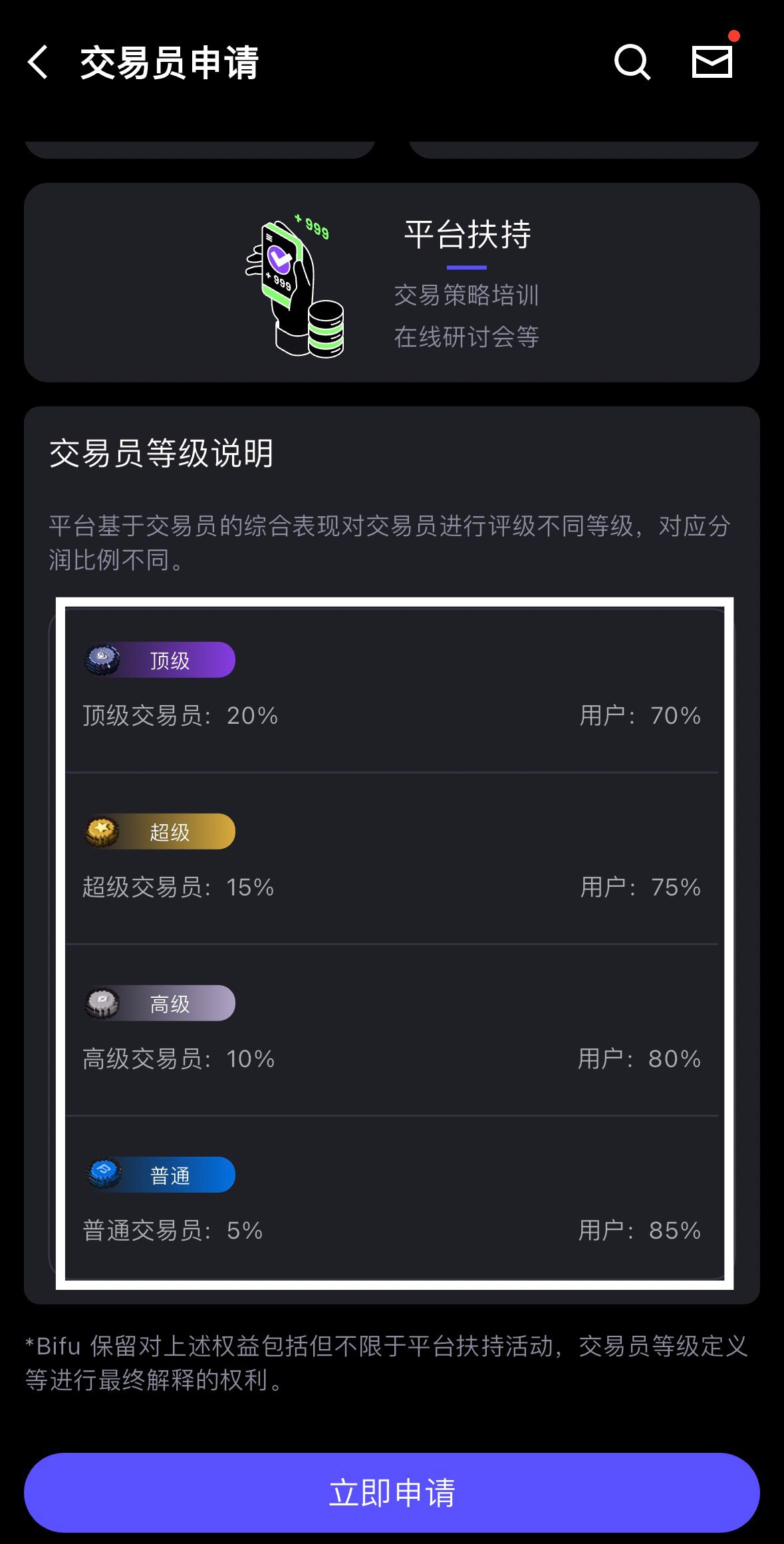
Task: Tap the blue 普通 badge coin icon
Action: pyautogui.click(x=104, y=1175)
